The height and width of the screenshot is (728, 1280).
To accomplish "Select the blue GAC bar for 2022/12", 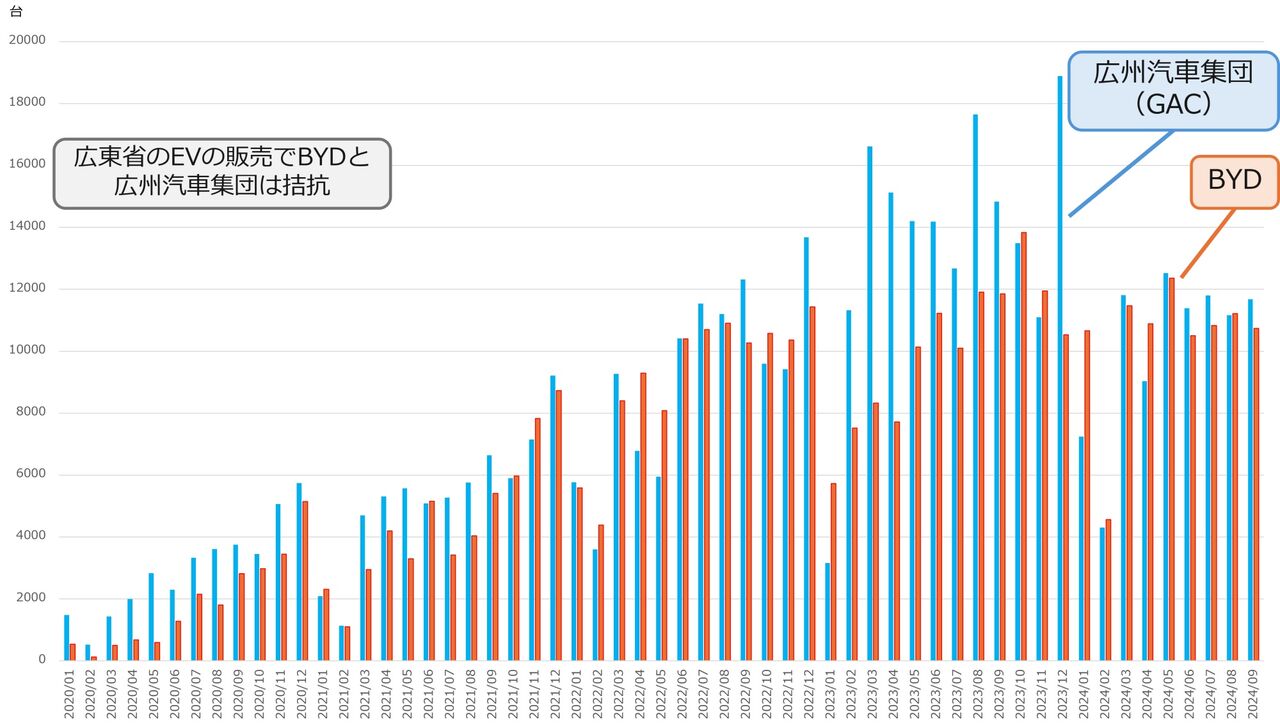I will click(x=806, y=448).
